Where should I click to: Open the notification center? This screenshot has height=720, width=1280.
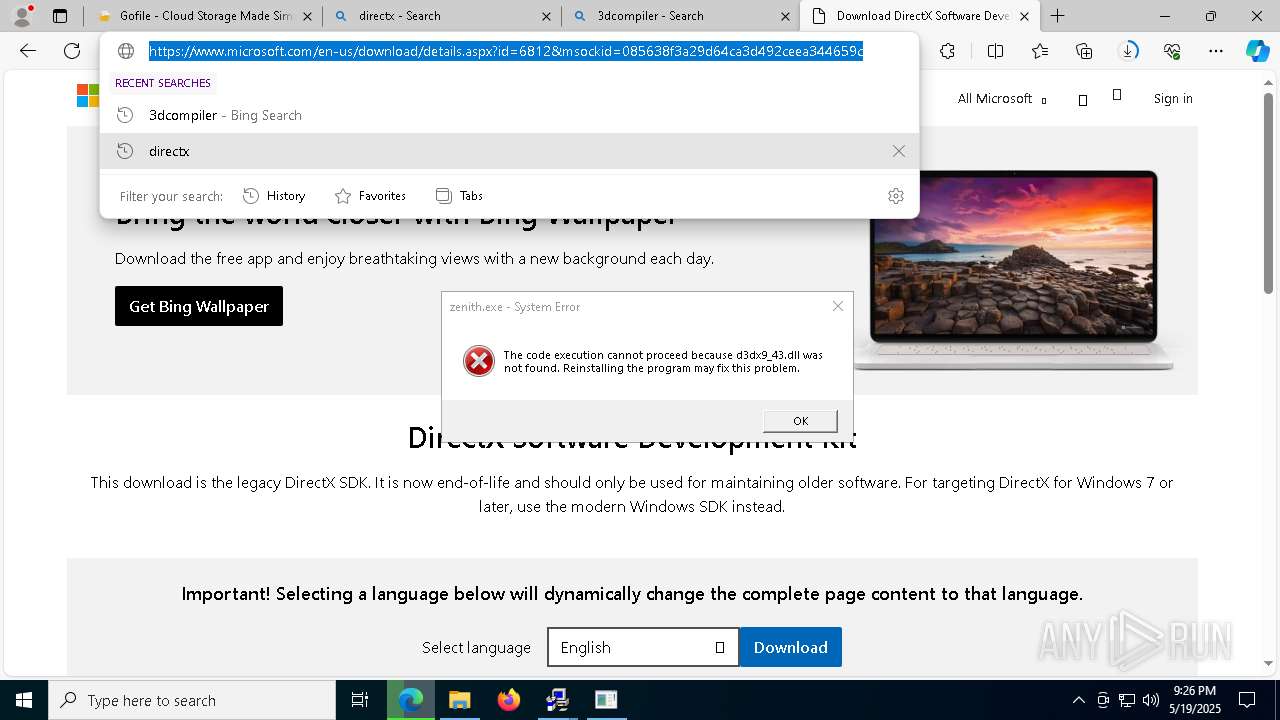[1247, 700]
